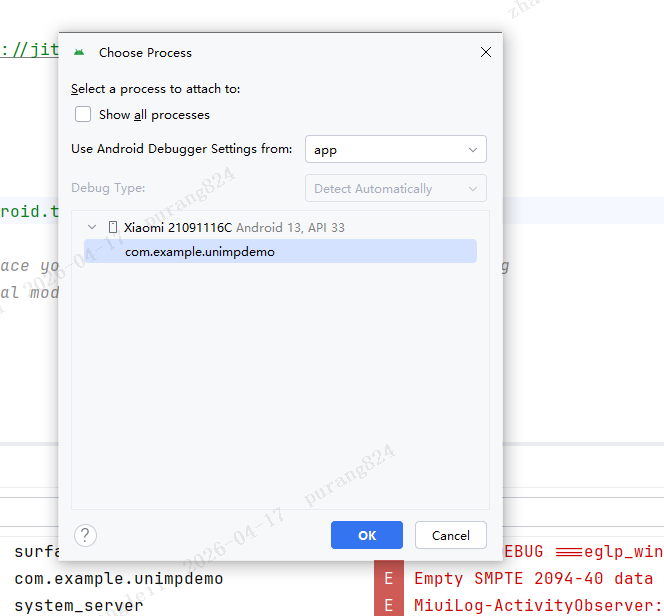The height and width of the screenshot is (616, 664).
Task: Click com.example.unimpdemo in the logcat list
Action: [119, 579]
